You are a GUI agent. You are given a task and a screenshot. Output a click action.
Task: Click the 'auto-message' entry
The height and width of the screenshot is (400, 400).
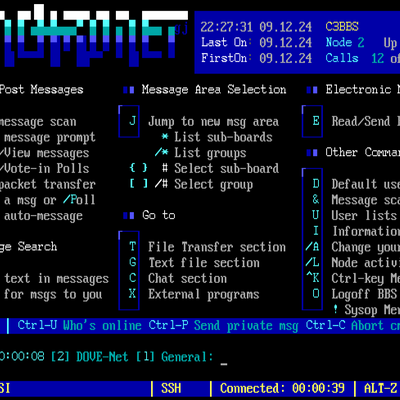click(43, 216)
